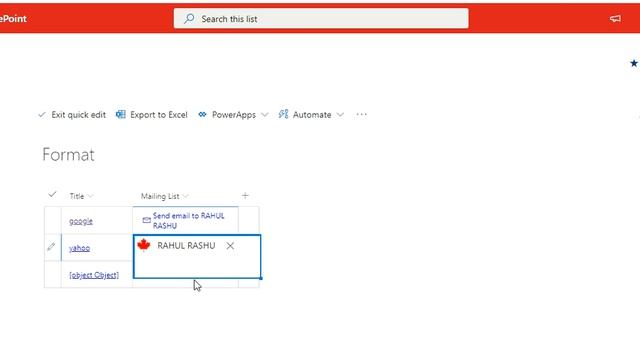Viewport: 640px width, 360px height.
Task: Click the Mailing List column header
Action: 160,196
